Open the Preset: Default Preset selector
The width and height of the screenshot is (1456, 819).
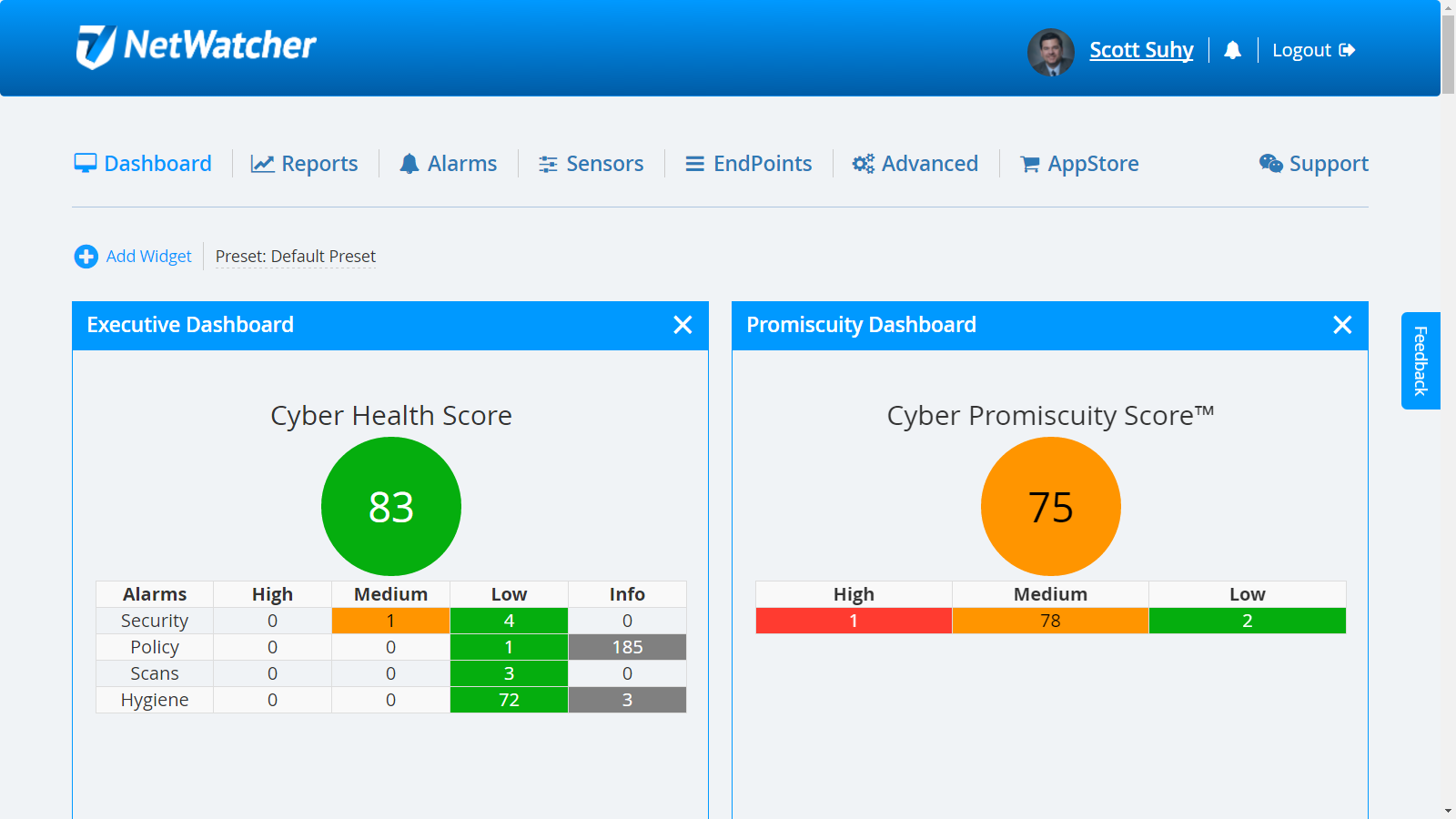point(295,256)
